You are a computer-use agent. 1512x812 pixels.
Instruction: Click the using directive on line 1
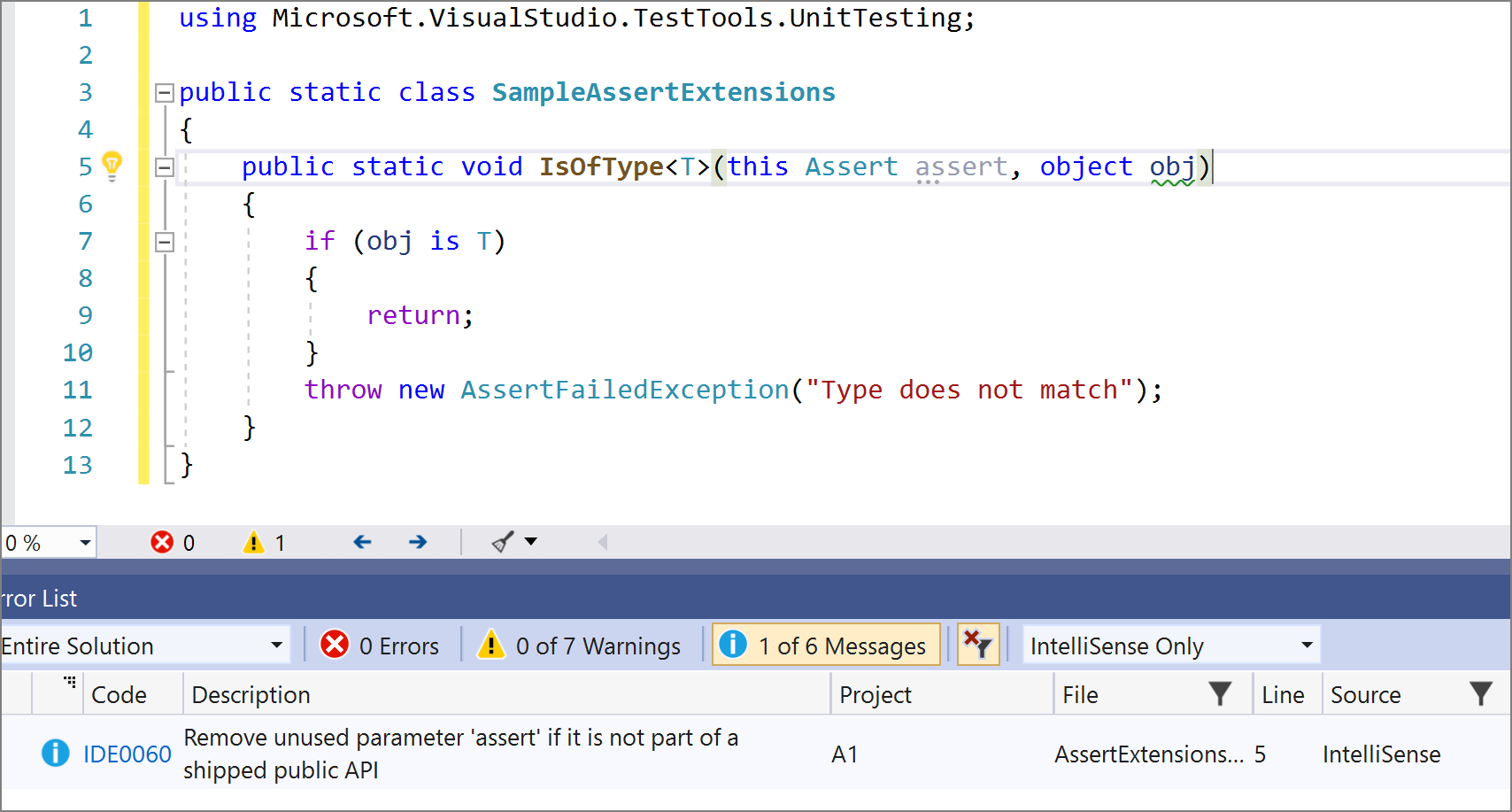point(577,18)
